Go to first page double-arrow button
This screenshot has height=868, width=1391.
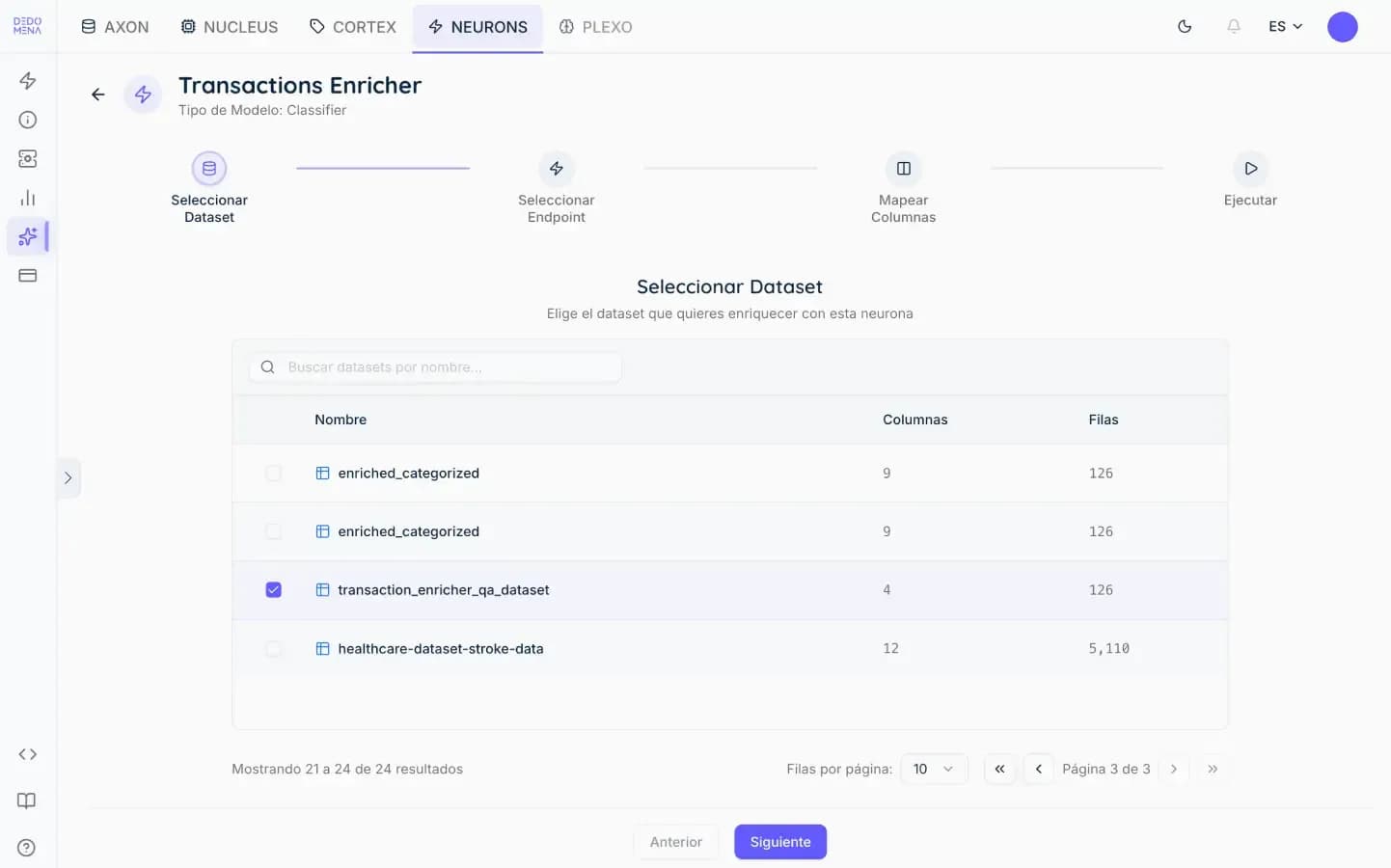point(999,769)
